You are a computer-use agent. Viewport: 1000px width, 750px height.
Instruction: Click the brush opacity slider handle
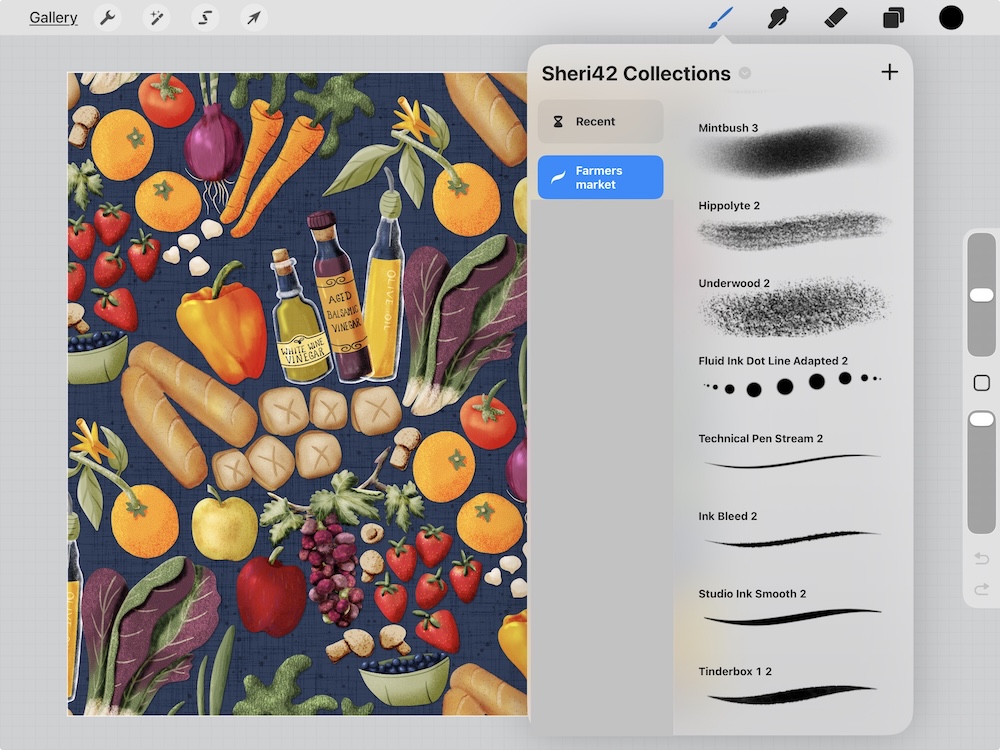coord(981,419)
